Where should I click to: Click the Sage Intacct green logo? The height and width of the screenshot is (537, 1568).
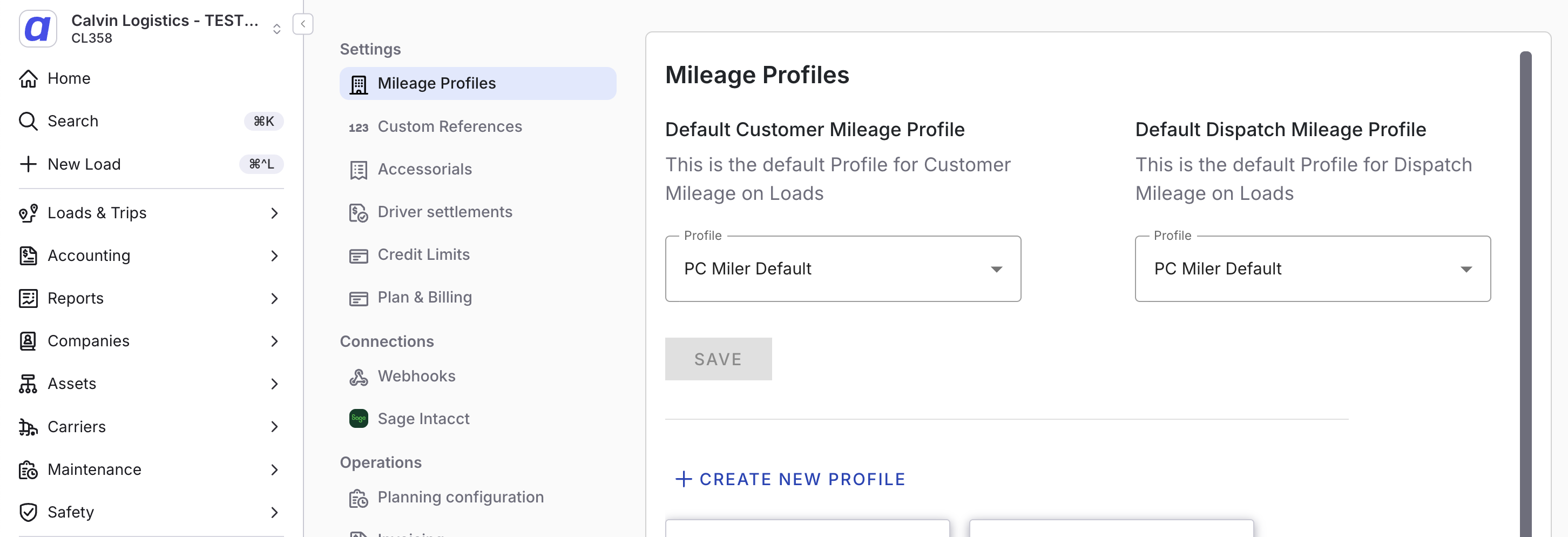[x=359, y=418]
